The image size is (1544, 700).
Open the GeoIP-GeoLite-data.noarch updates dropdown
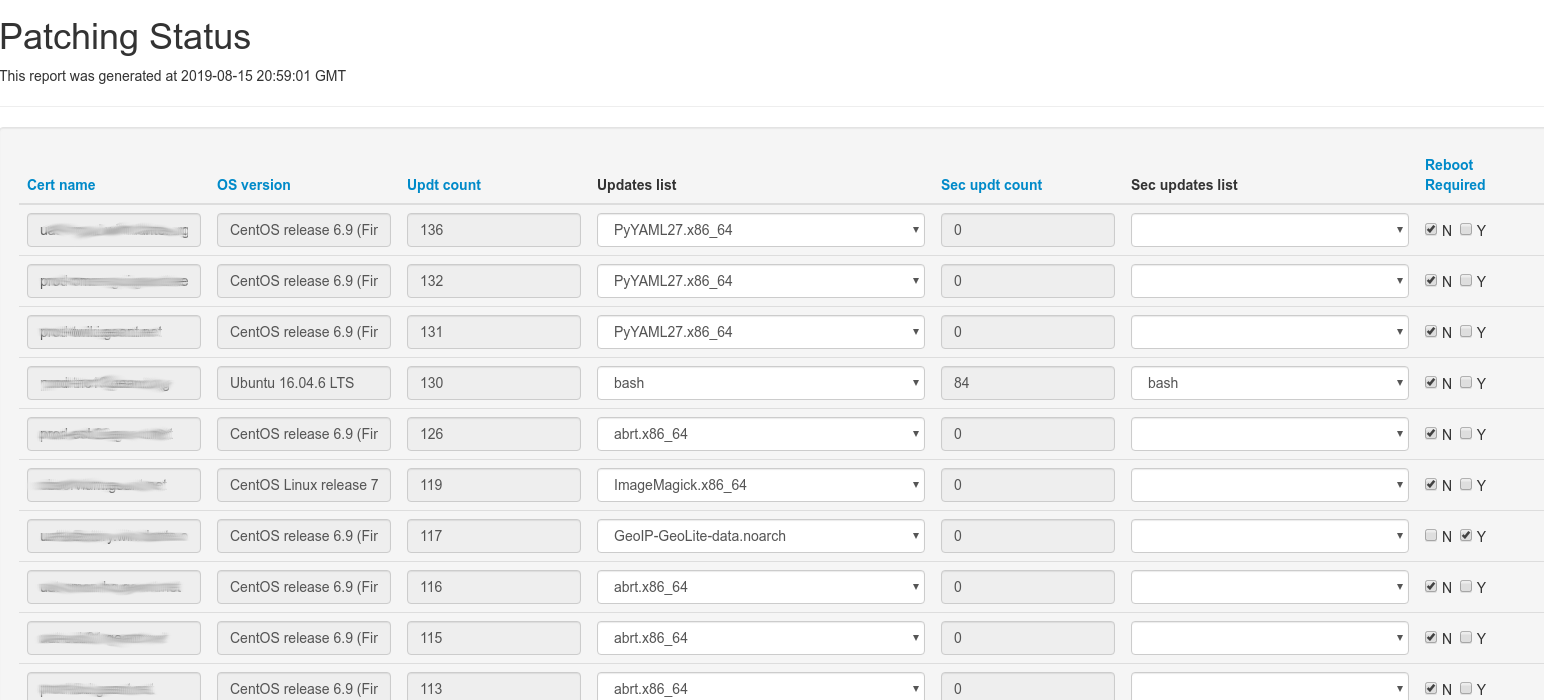click(x=761, y=536)
